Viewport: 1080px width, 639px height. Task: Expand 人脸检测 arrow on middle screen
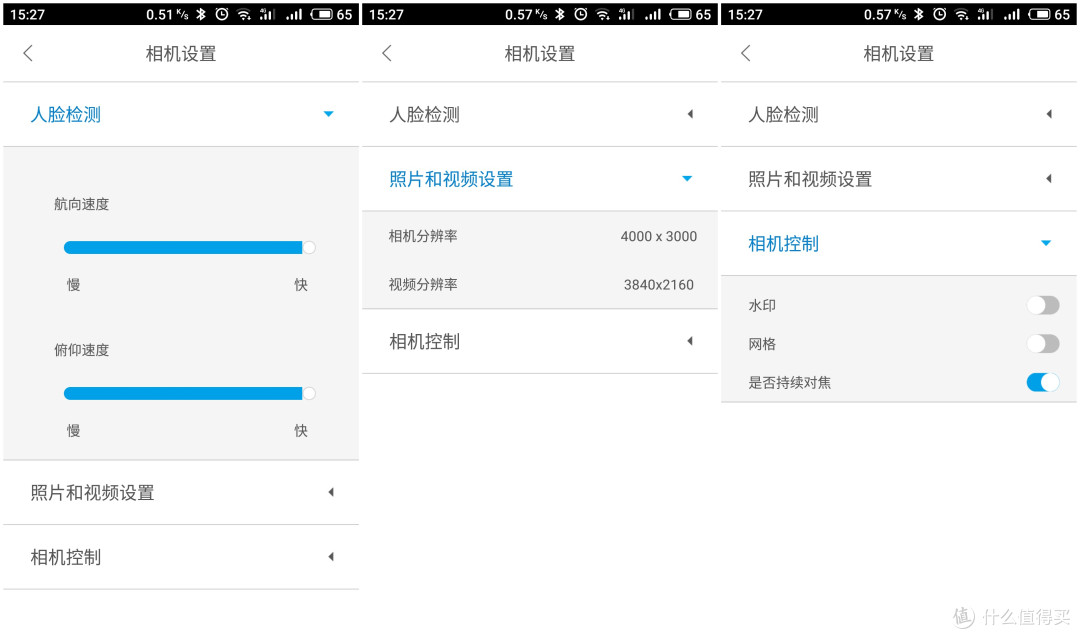coord(690,114)
